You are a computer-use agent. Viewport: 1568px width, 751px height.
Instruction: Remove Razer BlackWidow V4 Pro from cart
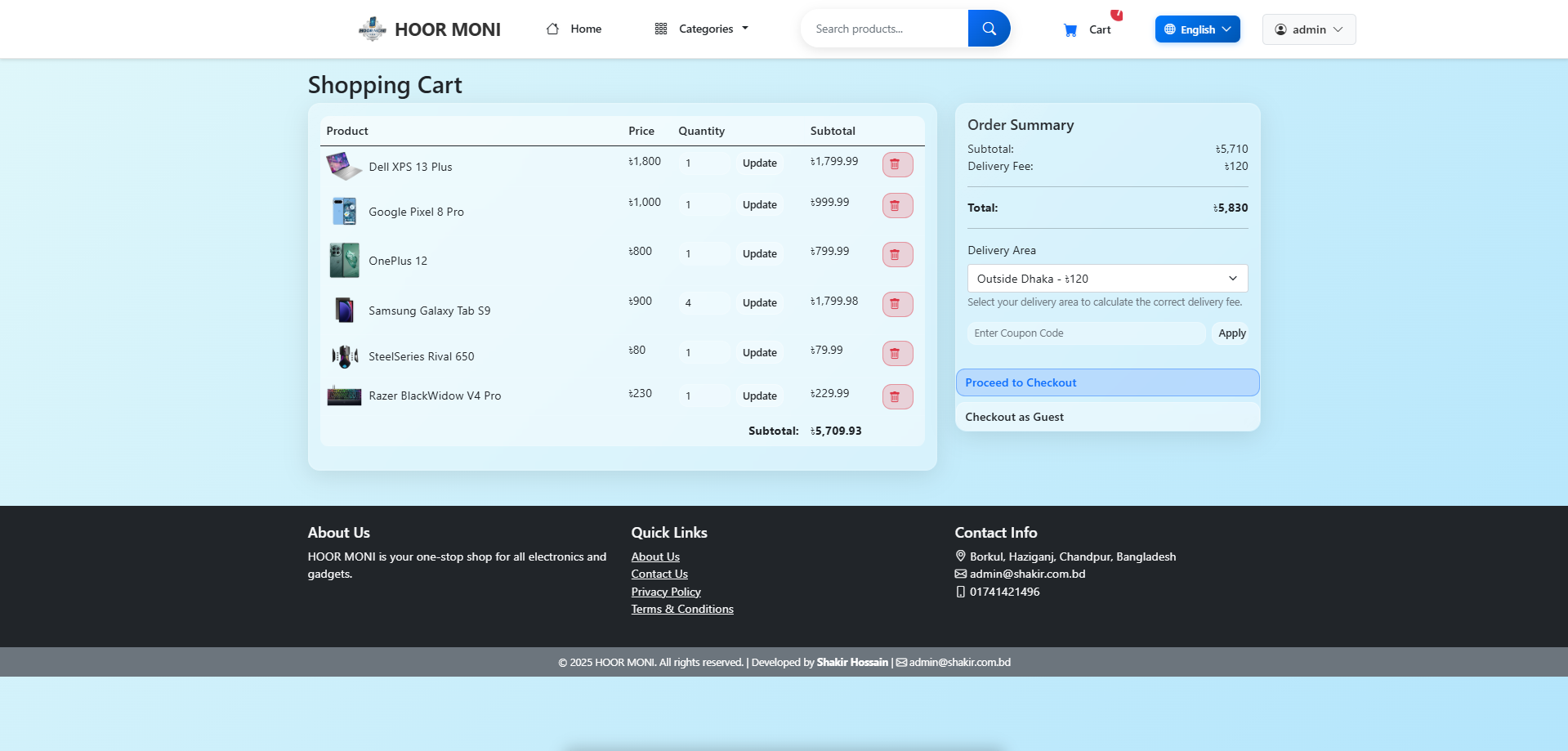[897, 396]
